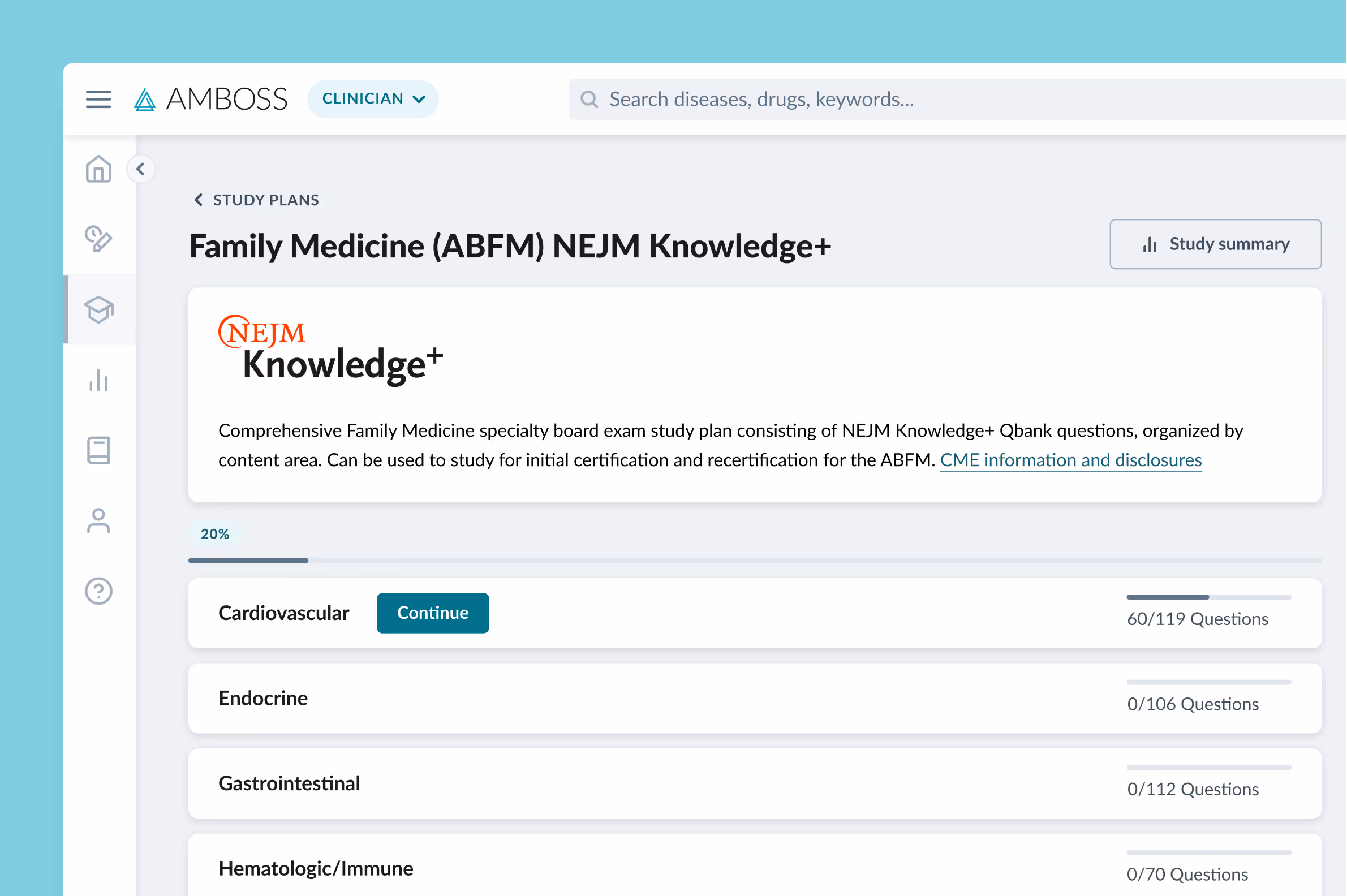
Task: Click the magnifier search icon
Action: (x=589, y=100)
